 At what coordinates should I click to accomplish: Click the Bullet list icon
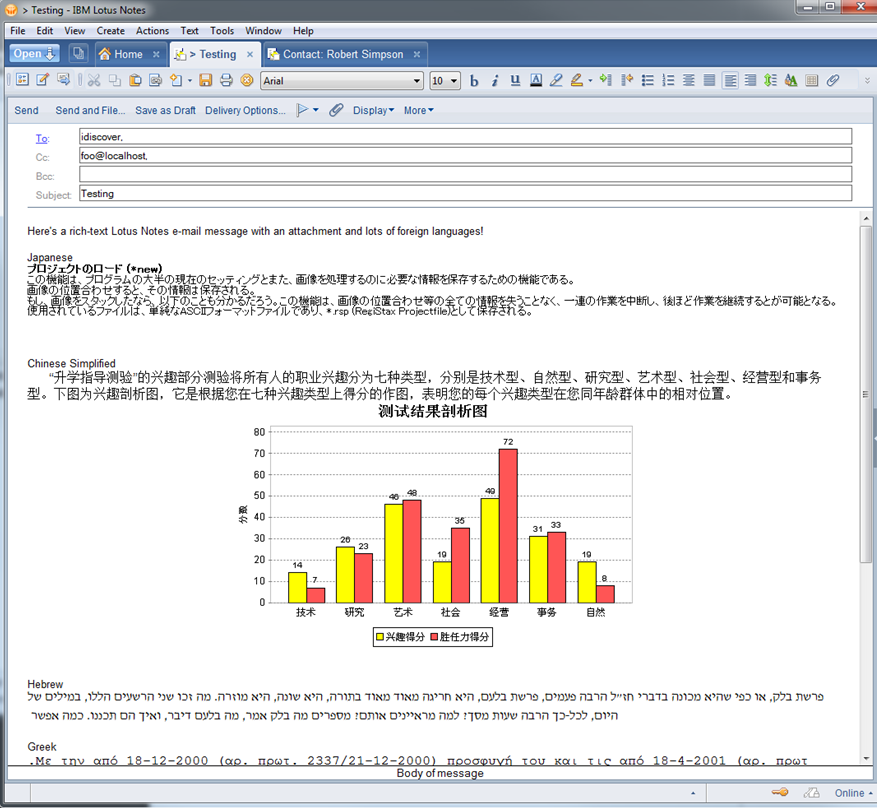[x=648, y=81]
